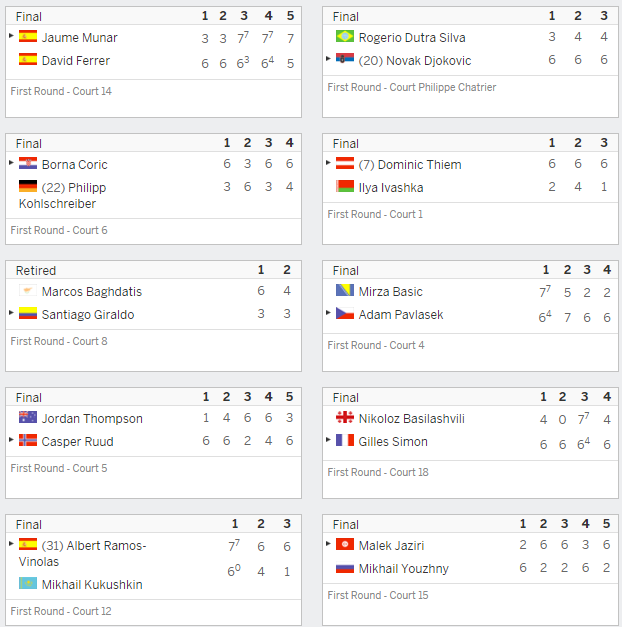Click the winner arrow next to Novak Djokovic
Image resolution: width=622 pixels, height=627 pixels.
[328, 59]
